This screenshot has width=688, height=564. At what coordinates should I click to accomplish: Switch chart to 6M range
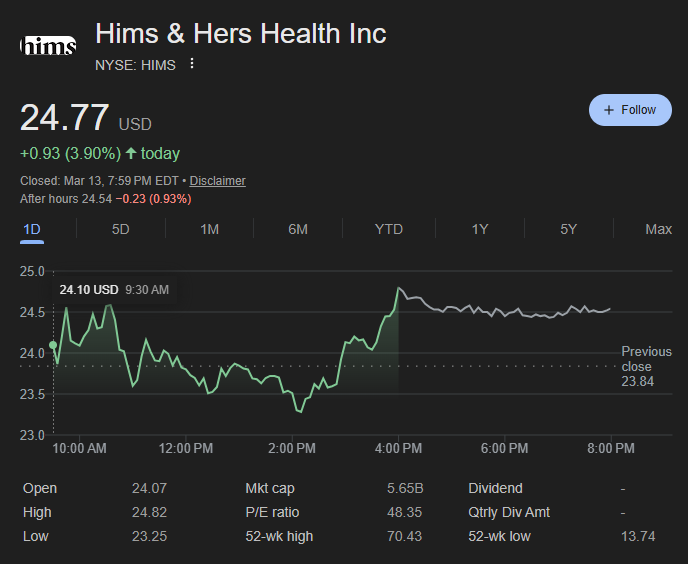tap(297, 229)
